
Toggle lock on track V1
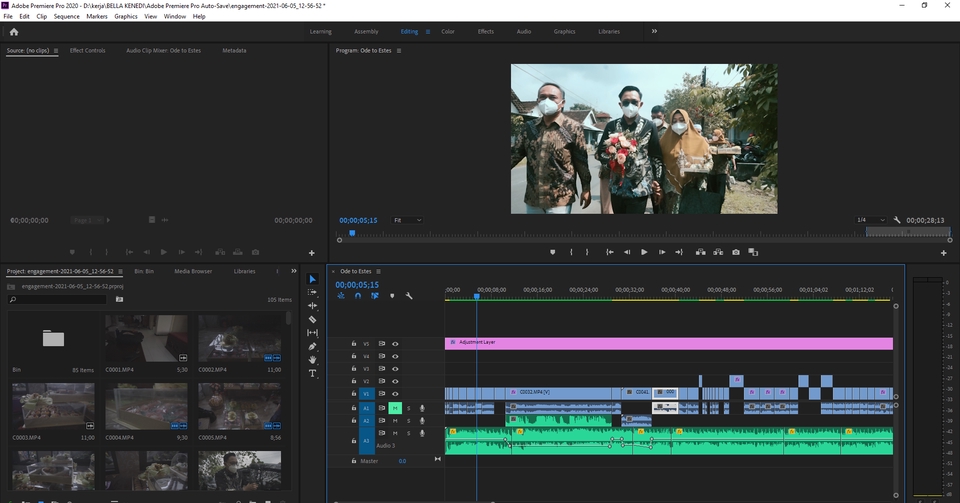coord(354,394)
